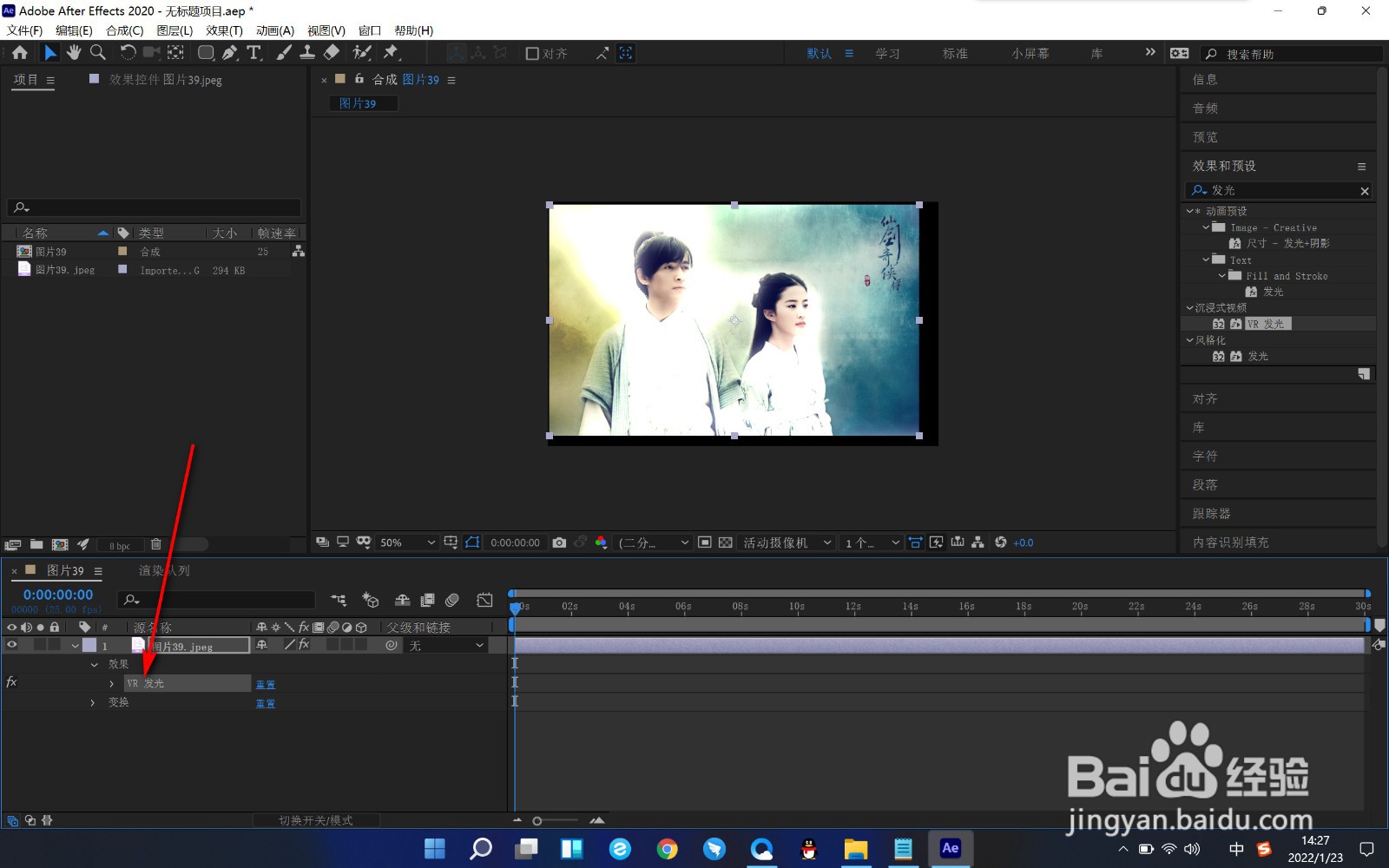This screenshot has height=868, width=1389.
Task: Click the frame blending enable icon
Action: [x=427, y=600]
